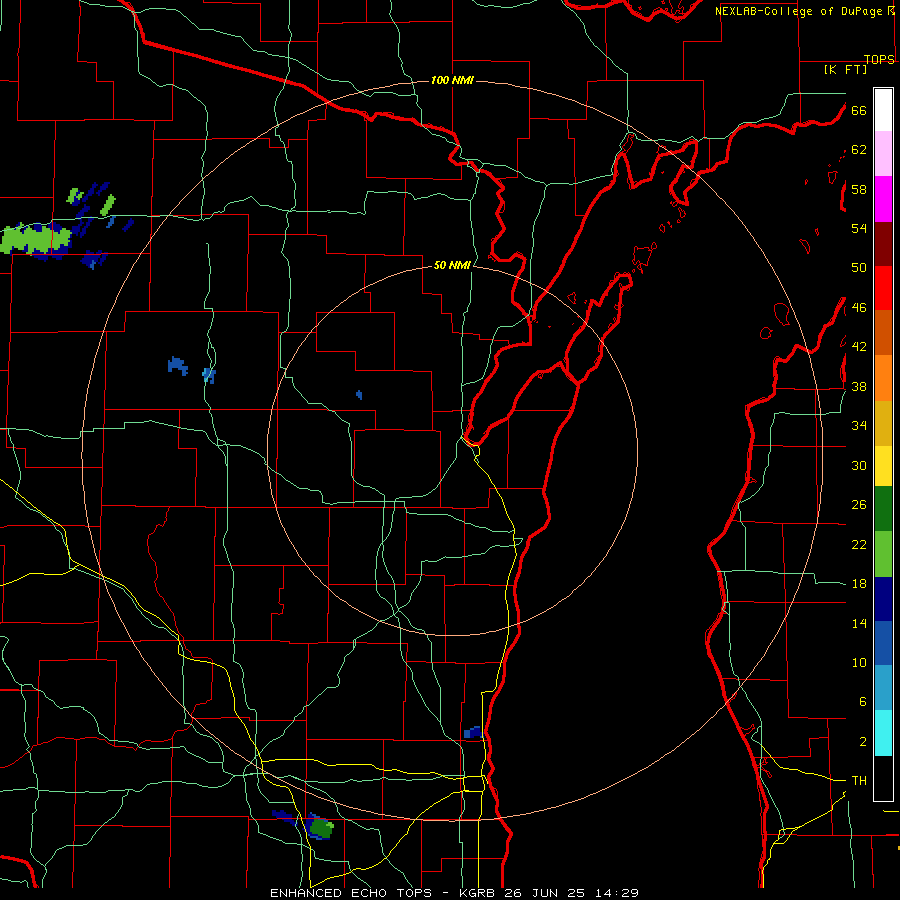Click the dark green 26 kft swatch
Image resolution: width=900 pixels, height=900 pixels.
coord(883,509)
